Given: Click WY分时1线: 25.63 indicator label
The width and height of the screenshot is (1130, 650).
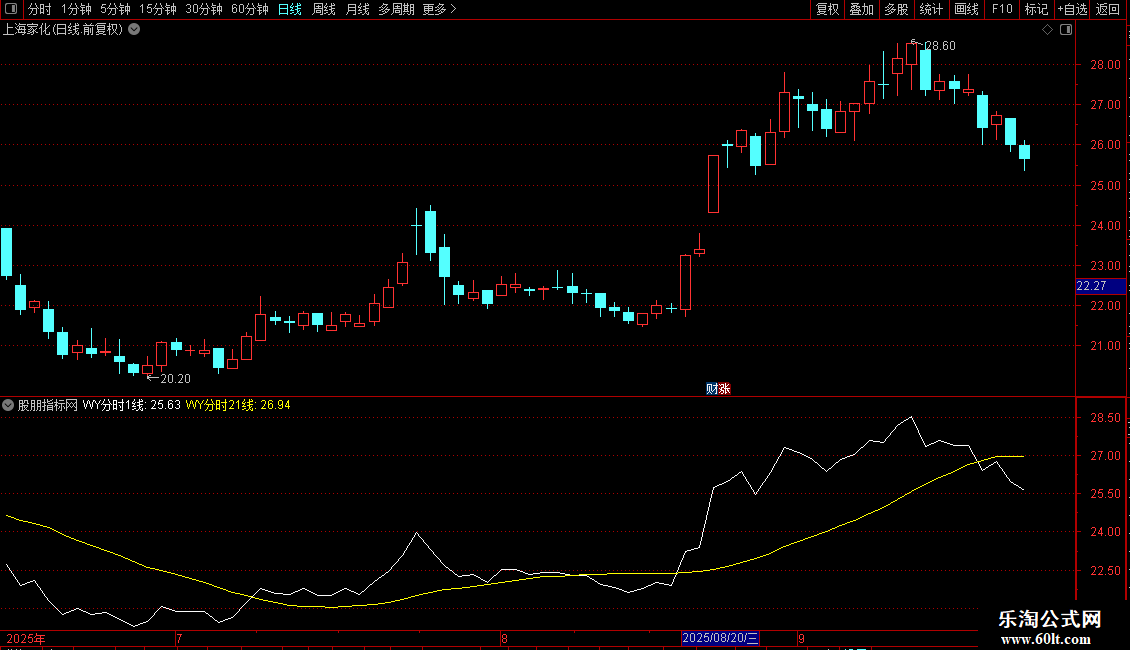Looking at the screenshot, I should (131, 405).
